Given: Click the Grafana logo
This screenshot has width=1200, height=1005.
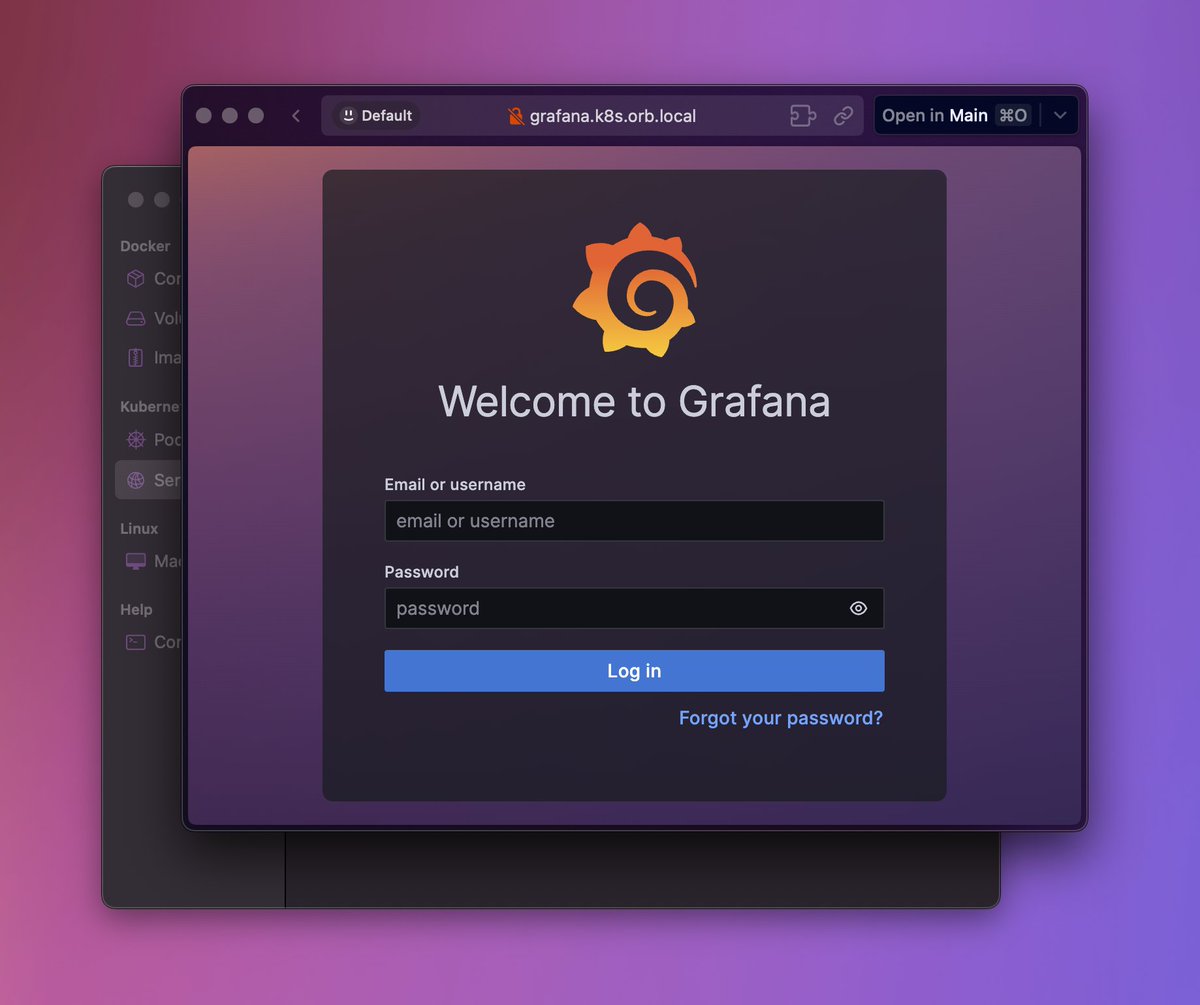Looking at the screenshot, I should (635, 290).
